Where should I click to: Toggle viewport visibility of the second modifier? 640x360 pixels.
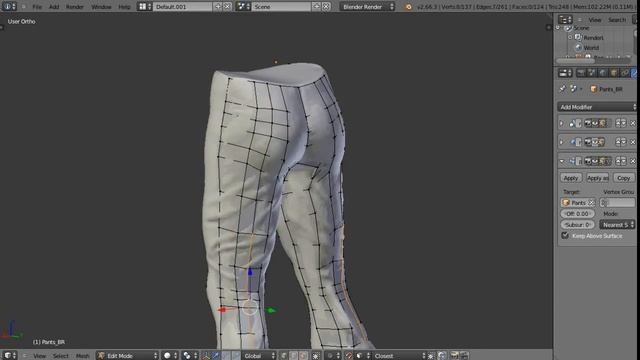coord(595,142)
